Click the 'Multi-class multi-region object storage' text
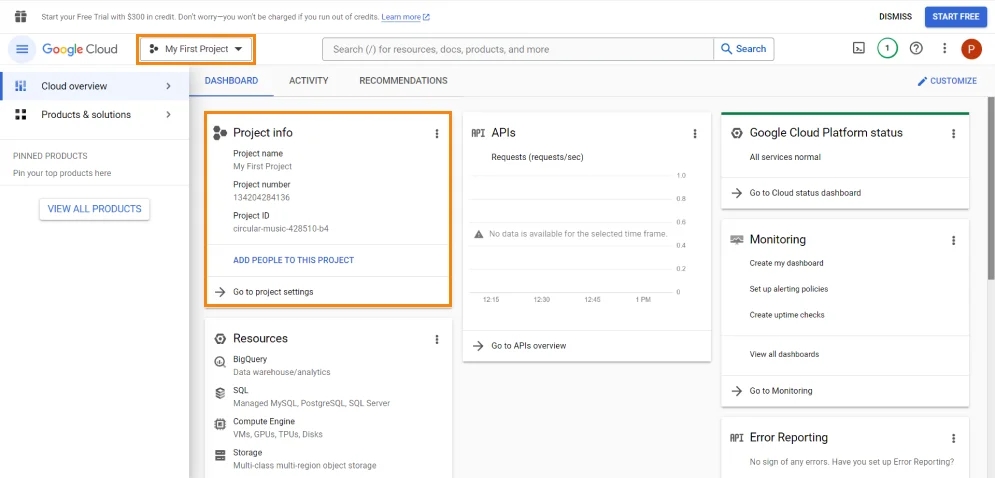This screenshot has height=478, width=995. tap(305, 465)
